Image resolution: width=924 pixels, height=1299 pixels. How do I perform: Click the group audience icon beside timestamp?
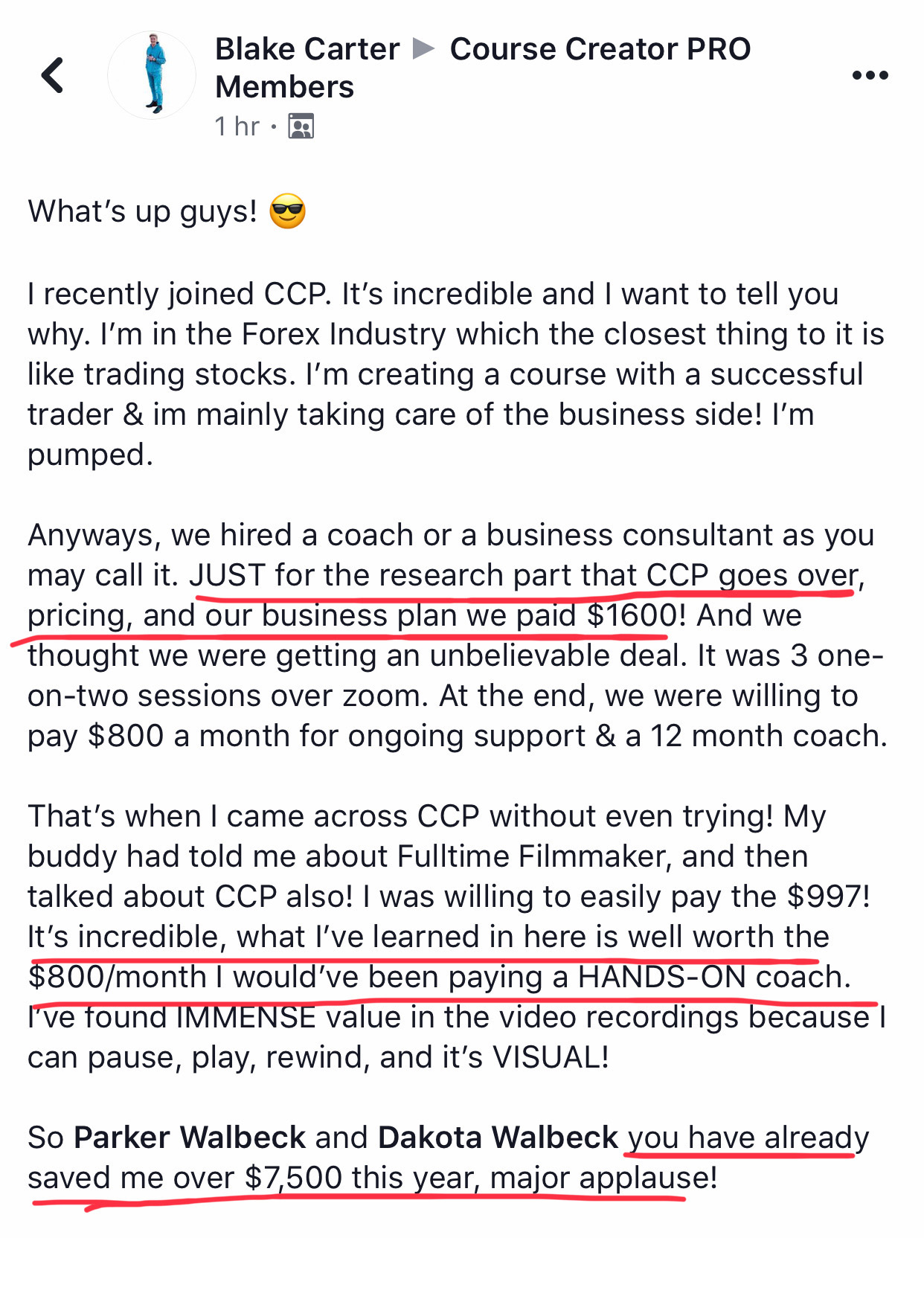pos(301,126)
